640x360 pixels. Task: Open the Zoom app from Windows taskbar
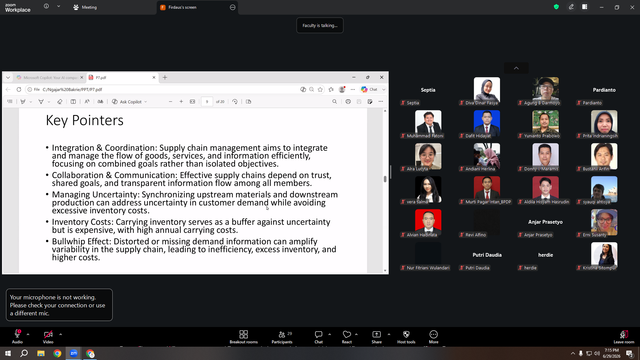point(74,353)
